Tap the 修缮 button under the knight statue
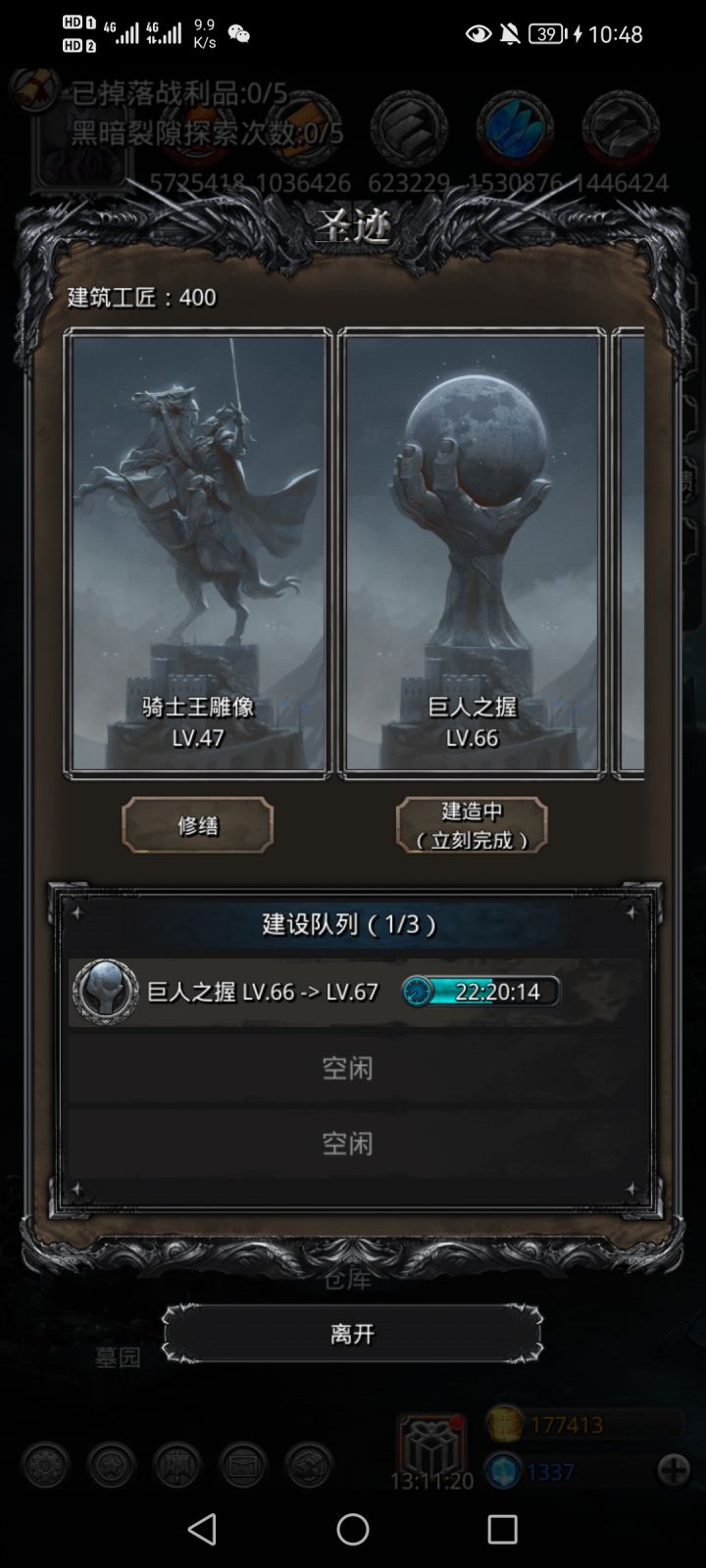Image resolution: width=706 pixels, height=1568 pixels. point(197,824)
